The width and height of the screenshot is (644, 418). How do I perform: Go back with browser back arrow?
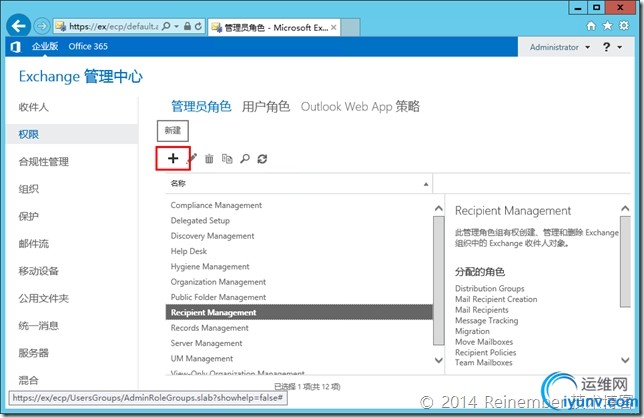[18, 26]
